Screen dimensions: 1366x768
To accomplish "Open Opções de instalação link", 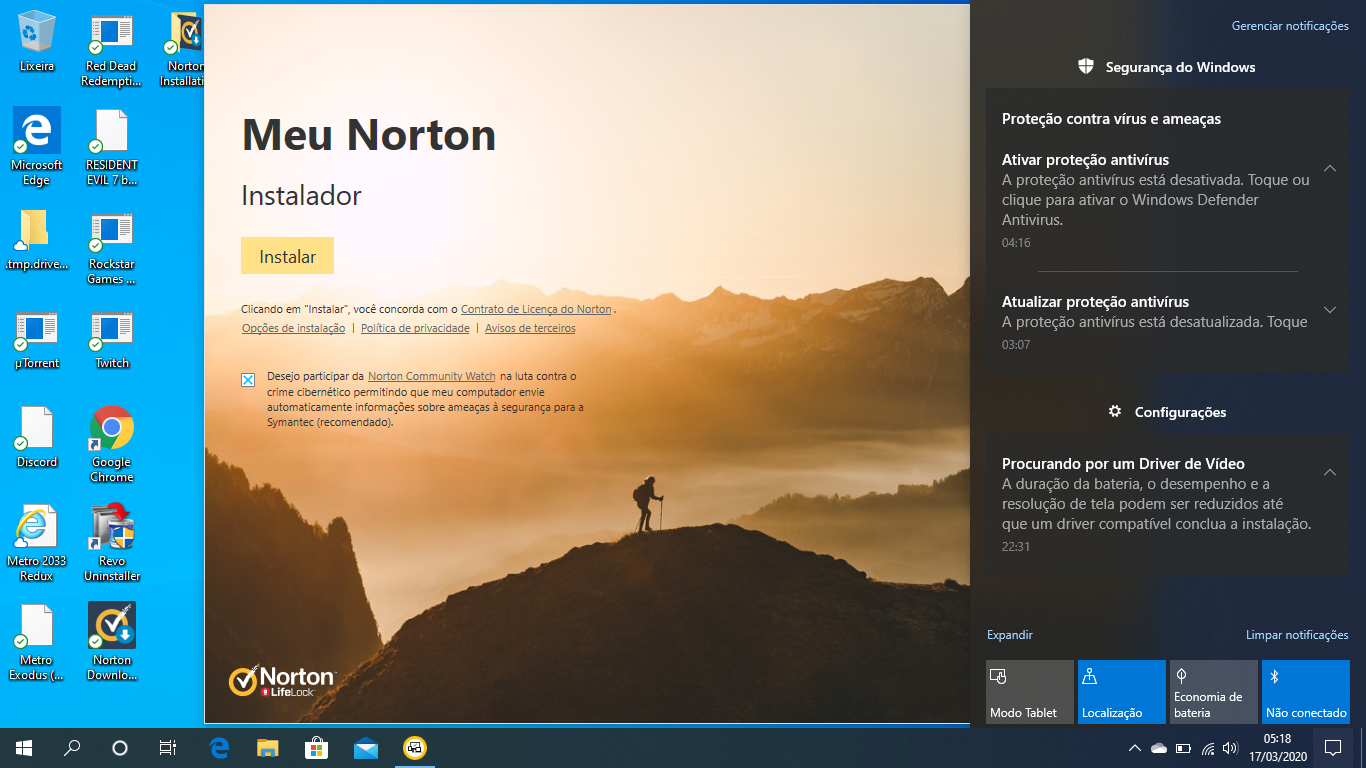I will tap(294, 328).
